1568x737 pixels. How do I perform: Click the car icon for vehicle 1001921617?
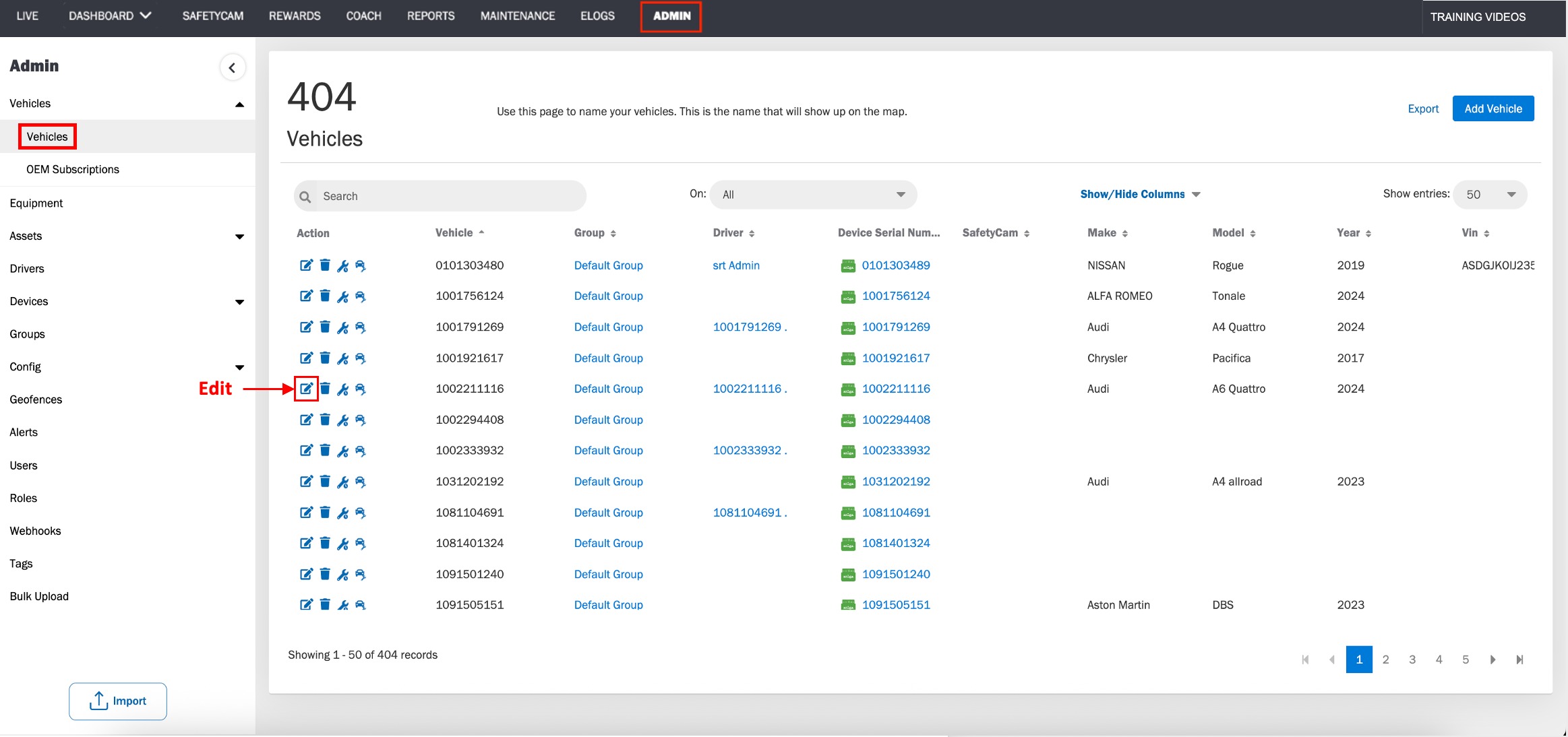(x=361, y=358)
